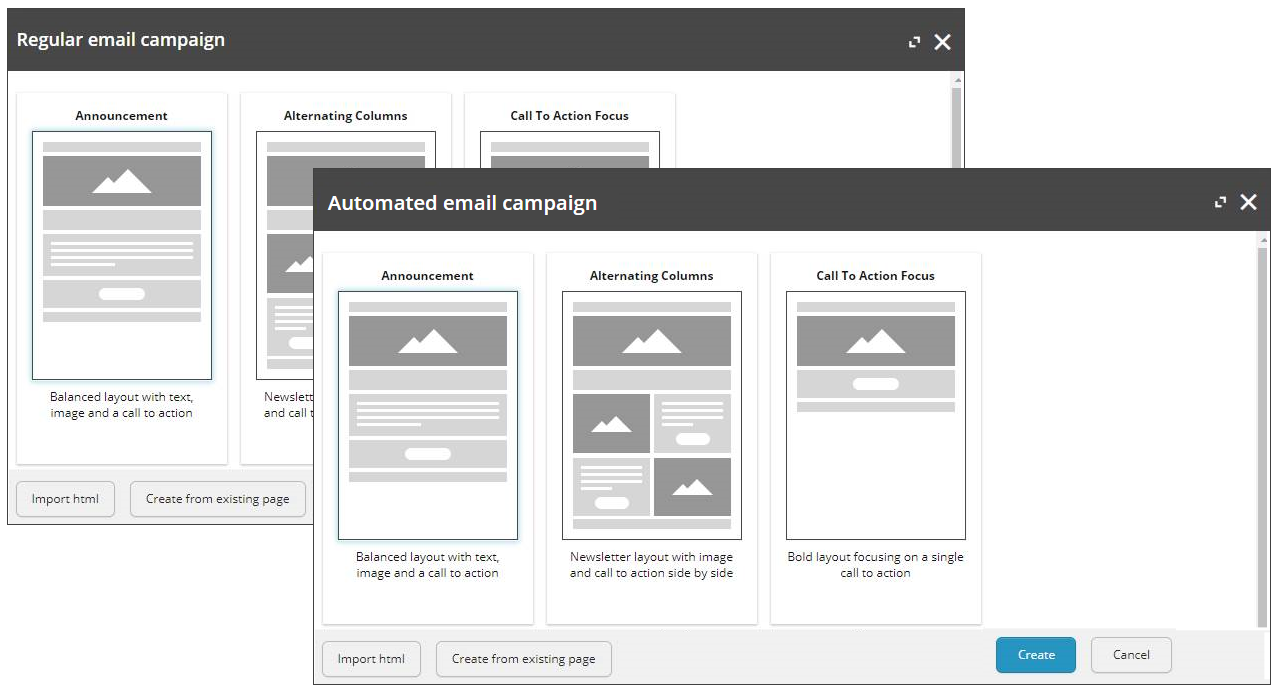Click 'Bold layout focusing on a single' description
This screenshot has width=1287, height=691.
pos(876,565)
